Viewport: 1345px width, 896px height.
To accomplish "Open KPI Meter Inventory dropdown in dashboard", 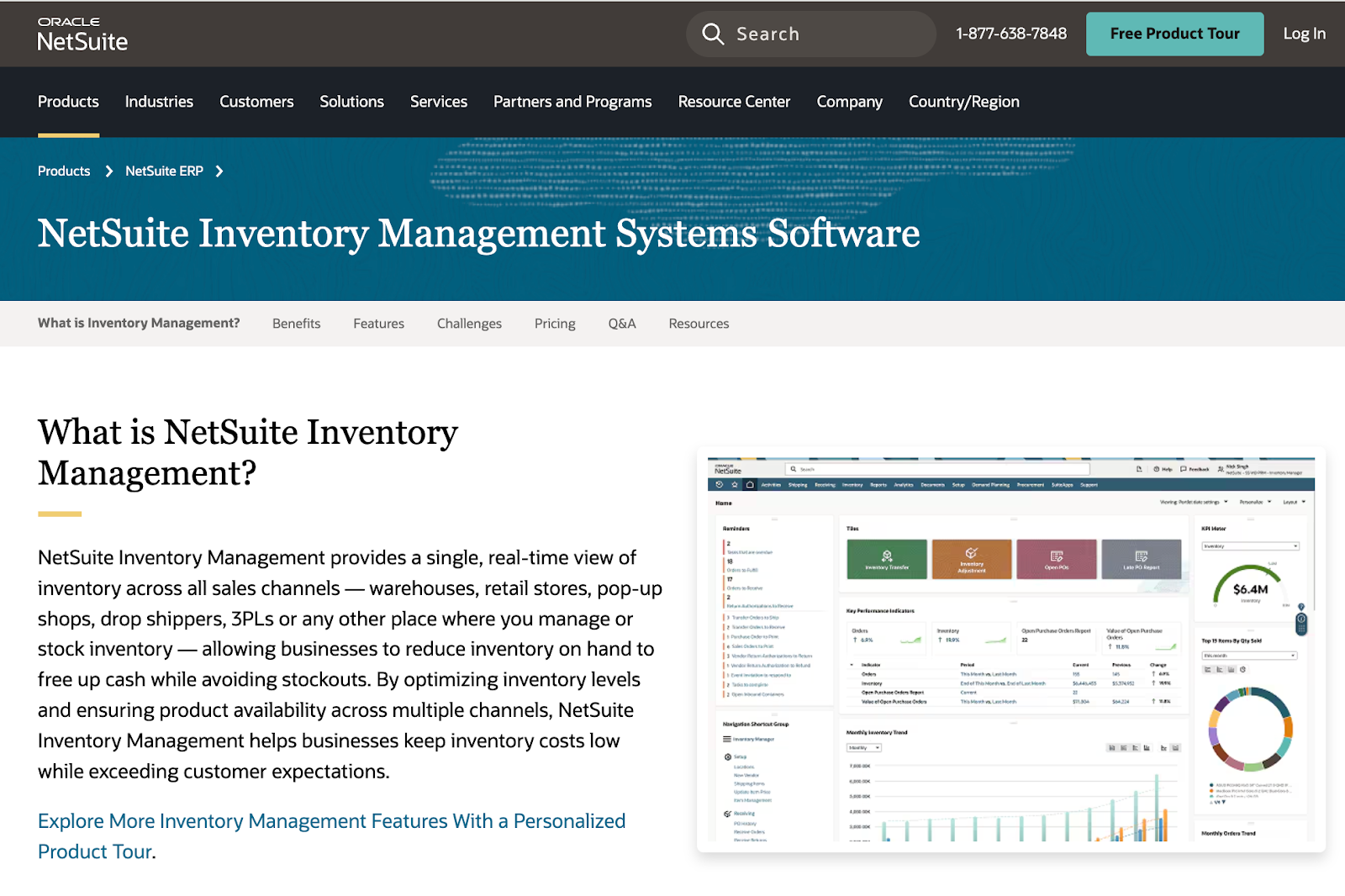I will (1250, 546).
